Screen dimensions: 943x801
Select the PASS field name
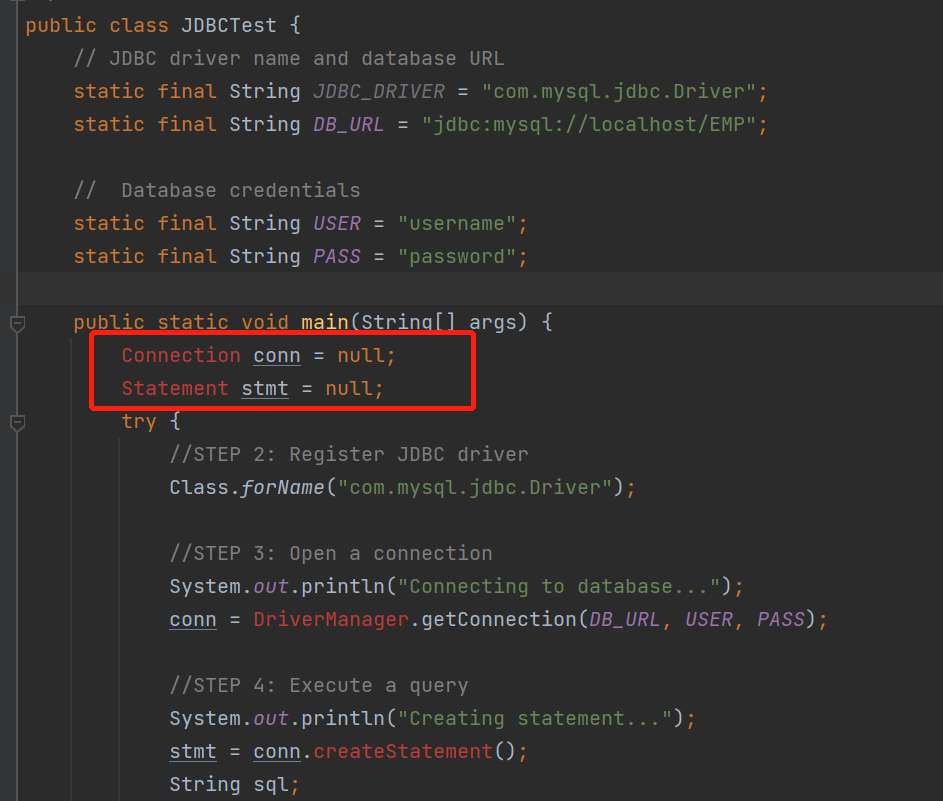336,256
